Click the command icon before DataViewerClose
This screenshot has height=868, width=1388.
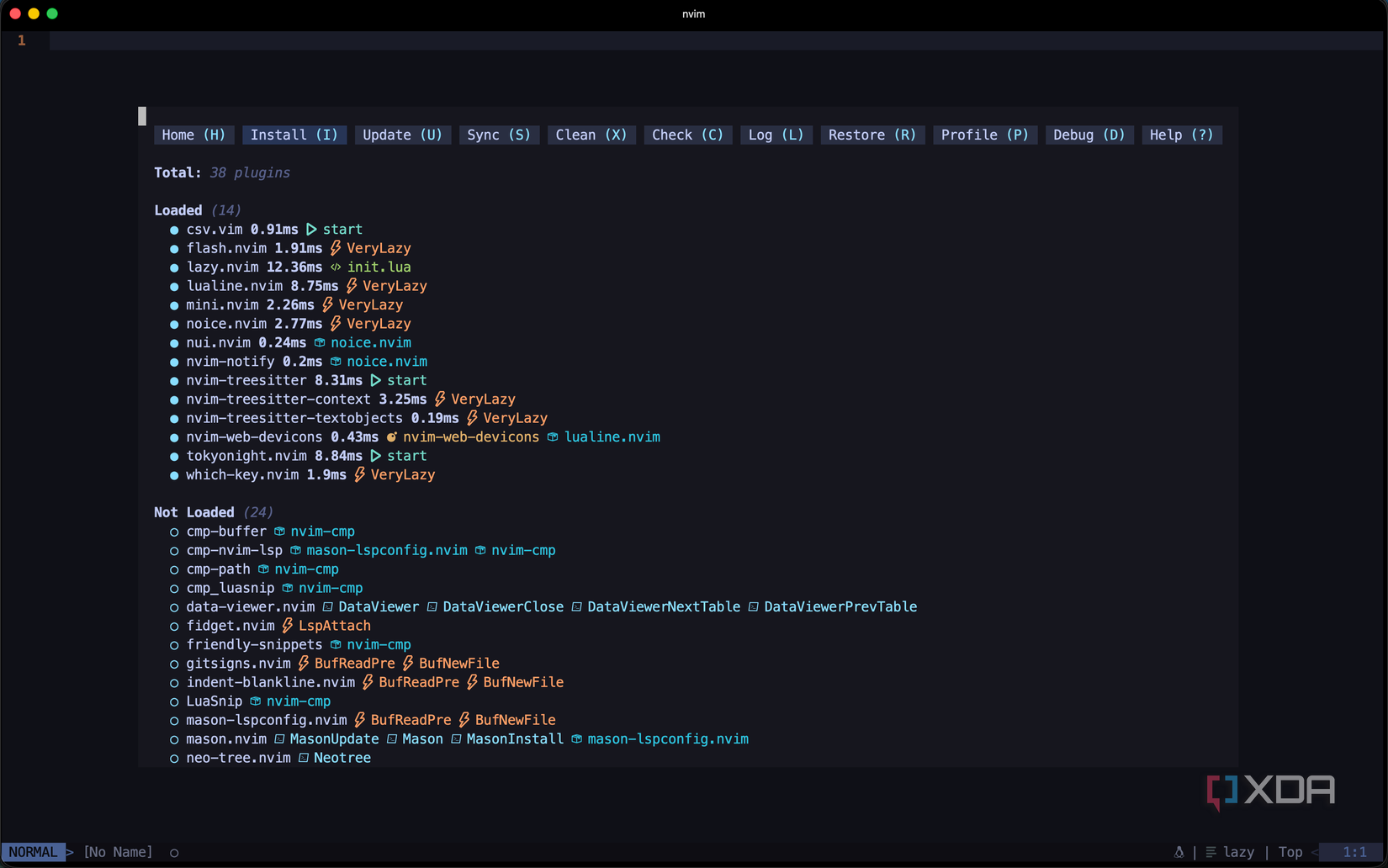[x=432, y=607]
